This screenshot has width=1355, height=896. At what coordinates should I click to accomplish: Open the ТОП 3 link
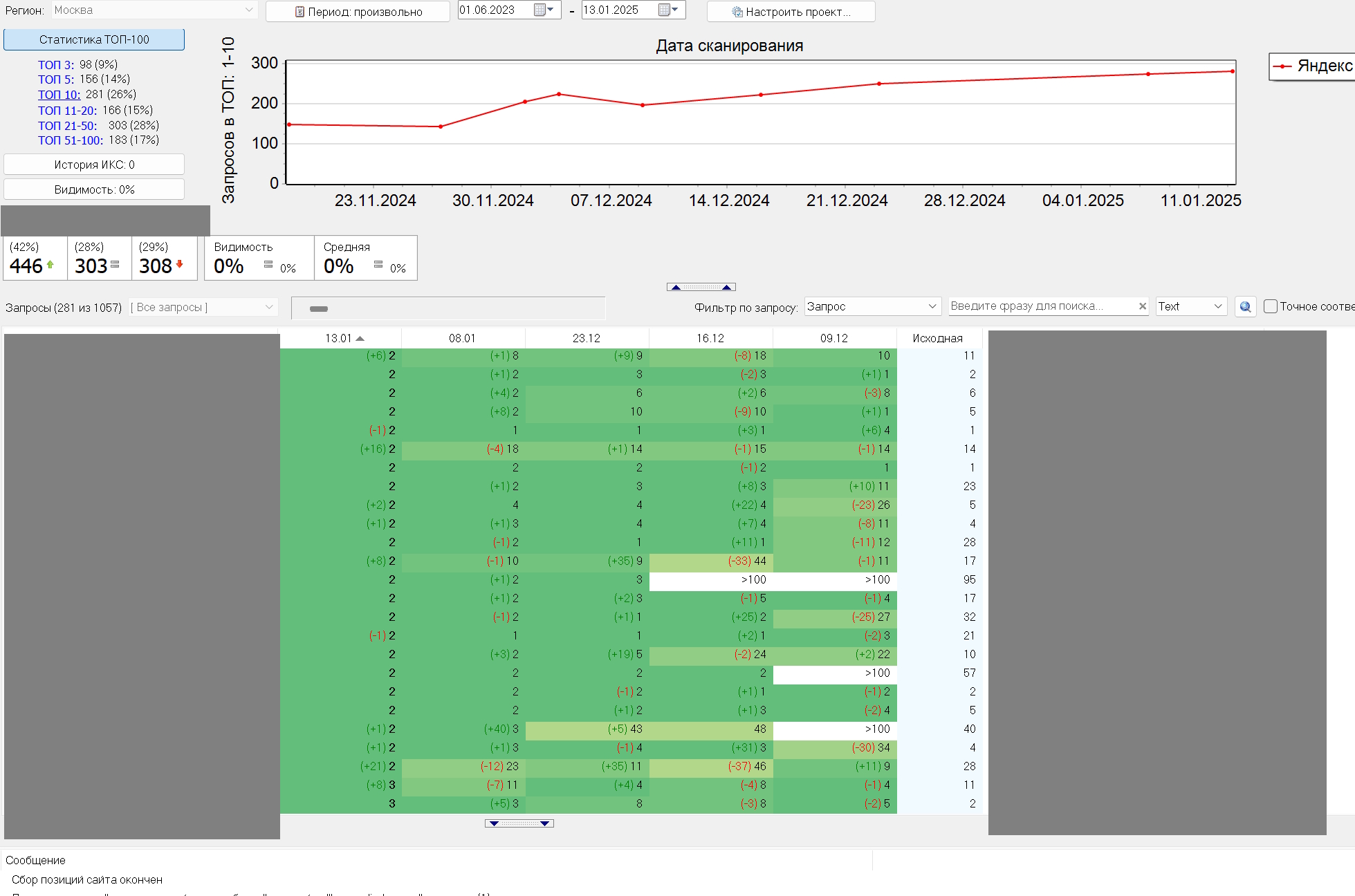point(55,64)
